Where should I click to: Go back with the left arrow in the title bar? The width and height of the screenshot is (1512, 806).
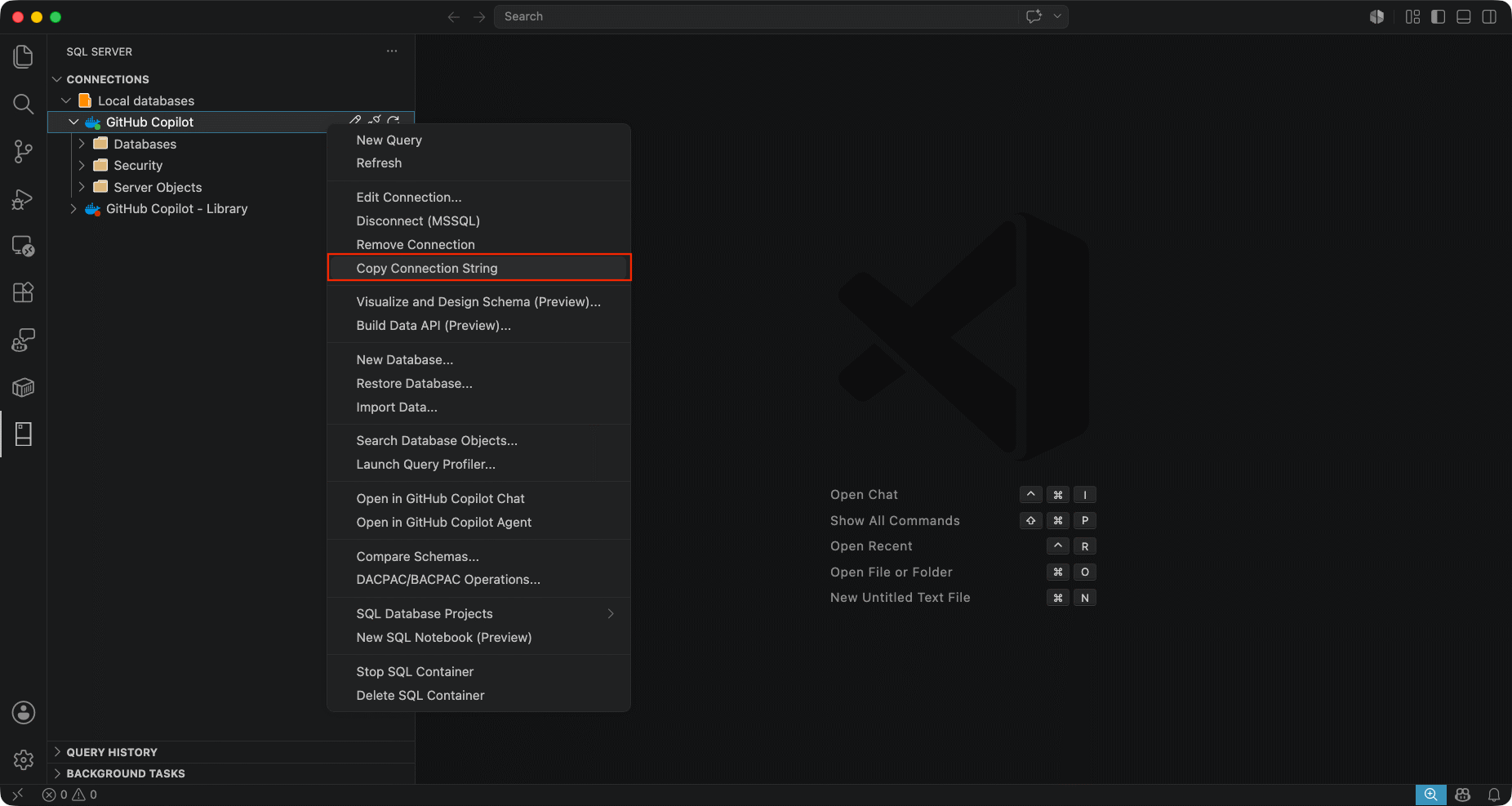click(454, 16)
